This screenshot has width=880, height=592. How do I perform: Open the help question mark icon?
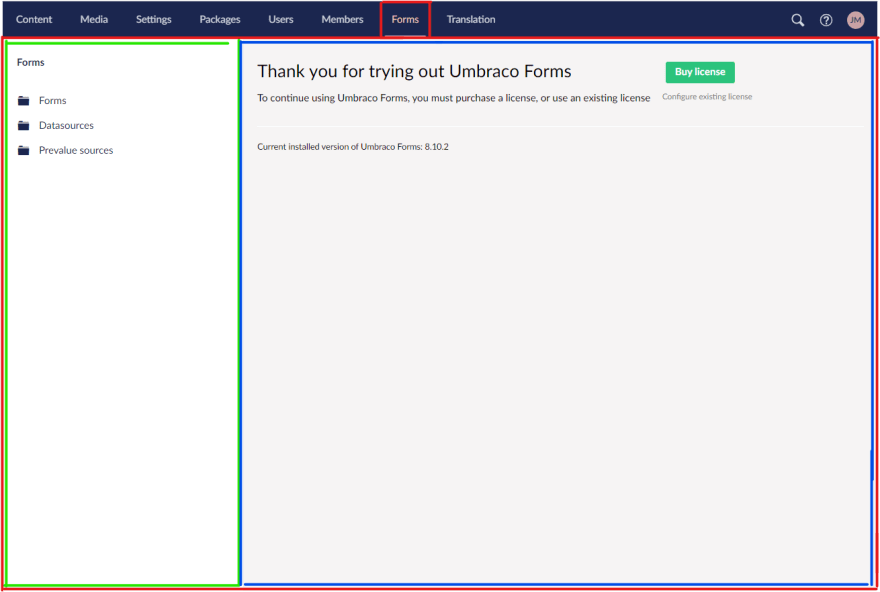tap(826, 20)
